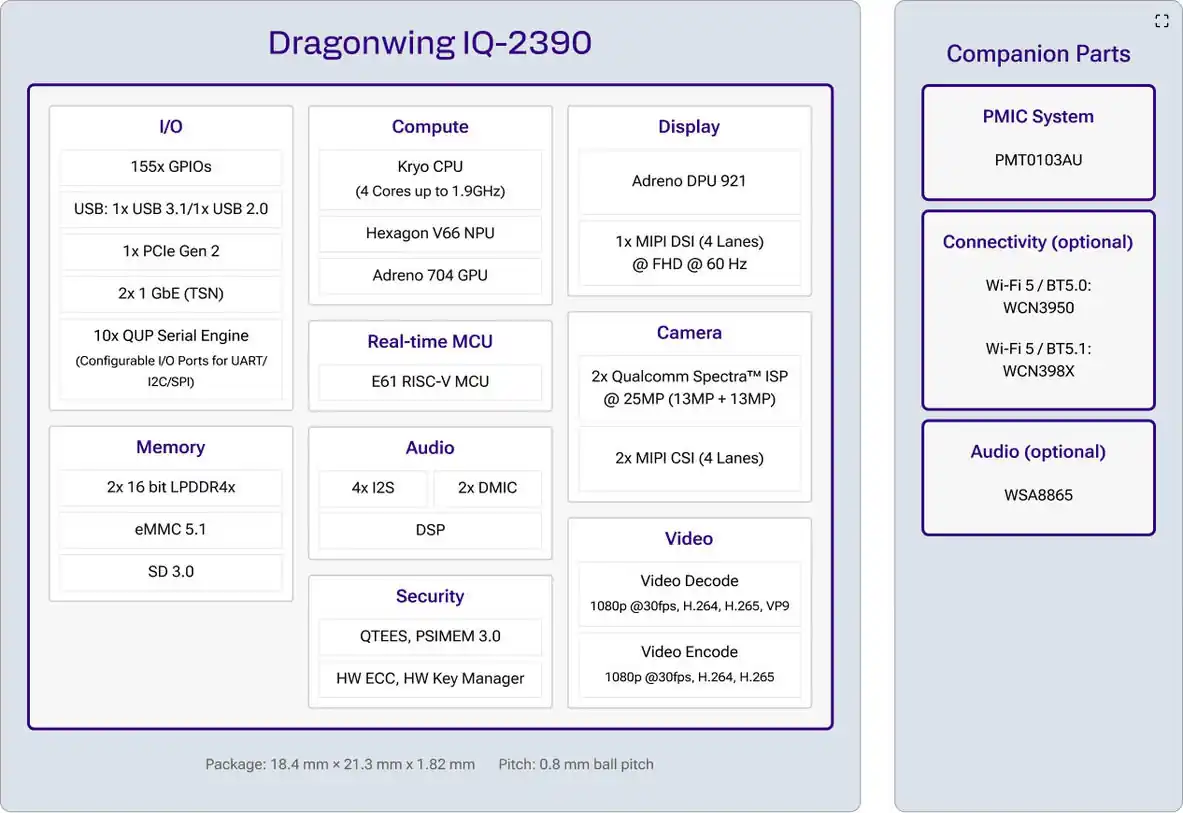
Task: Click the Display section heading
Action: click(x=689, y=127)
